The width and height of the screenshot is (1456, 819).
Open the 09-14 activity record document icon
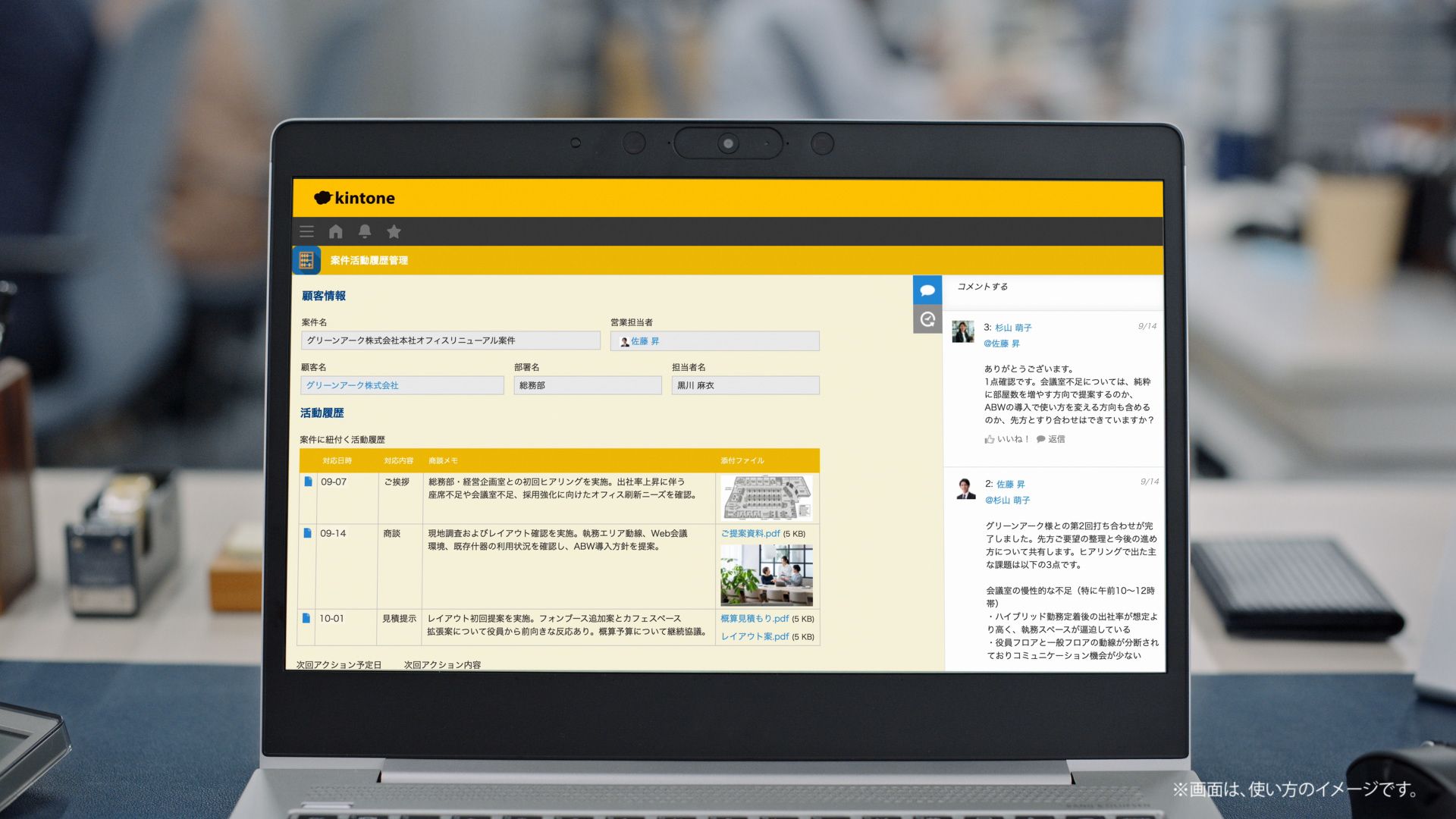pos(307,533)
